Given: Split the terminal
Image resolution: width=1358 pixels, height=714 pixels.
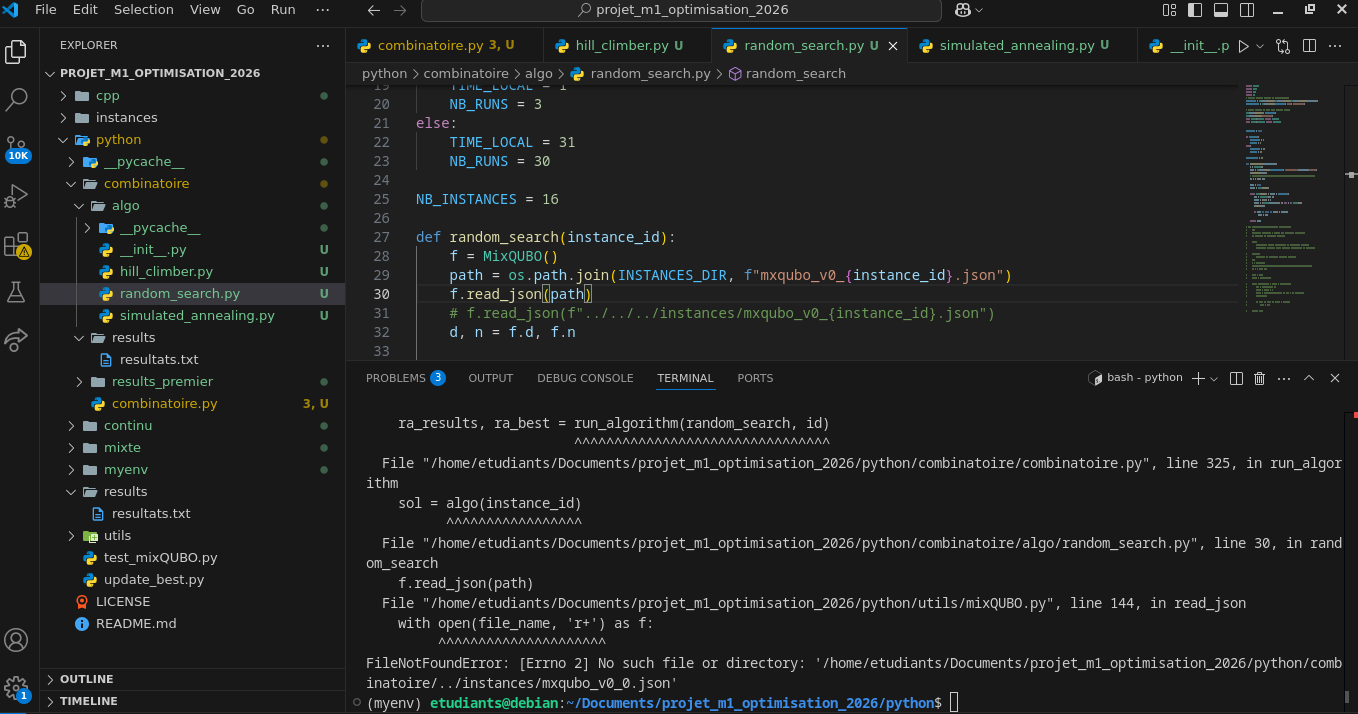Looking at the screenshot, I should (1236, 378).
